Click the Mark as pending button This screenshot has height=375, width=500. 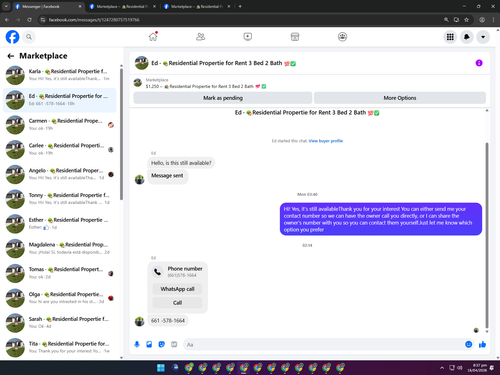coord(223,98)
